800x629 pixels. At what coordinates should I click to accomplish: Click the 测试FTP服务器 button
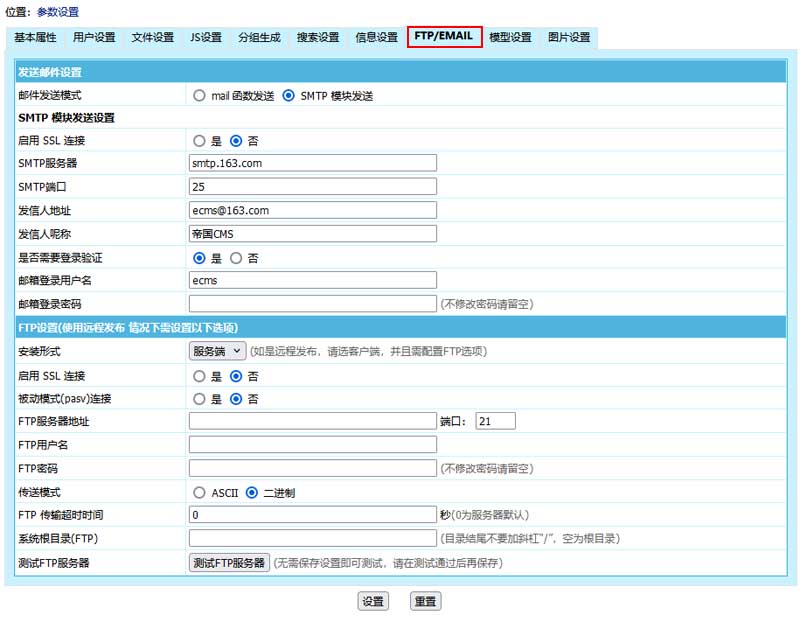(229, 563)
